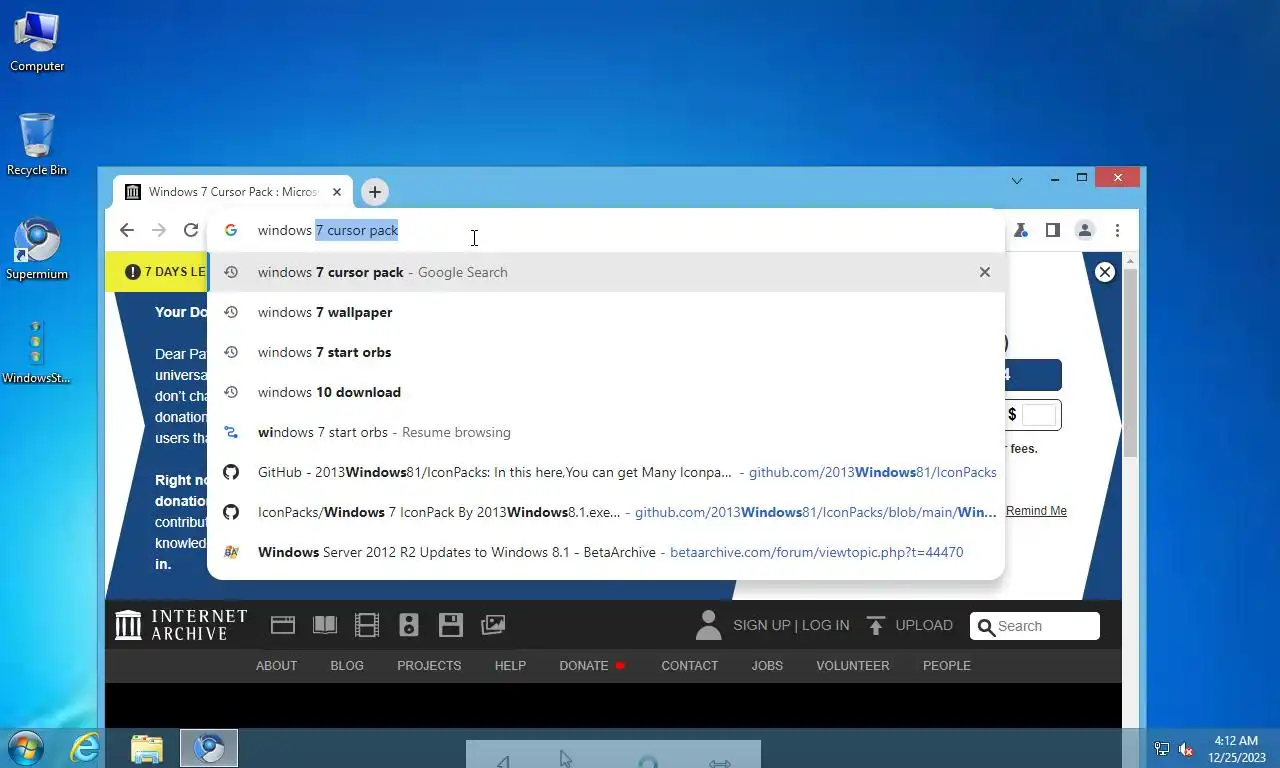Open the Texts book icon

(x=325, y=625)
